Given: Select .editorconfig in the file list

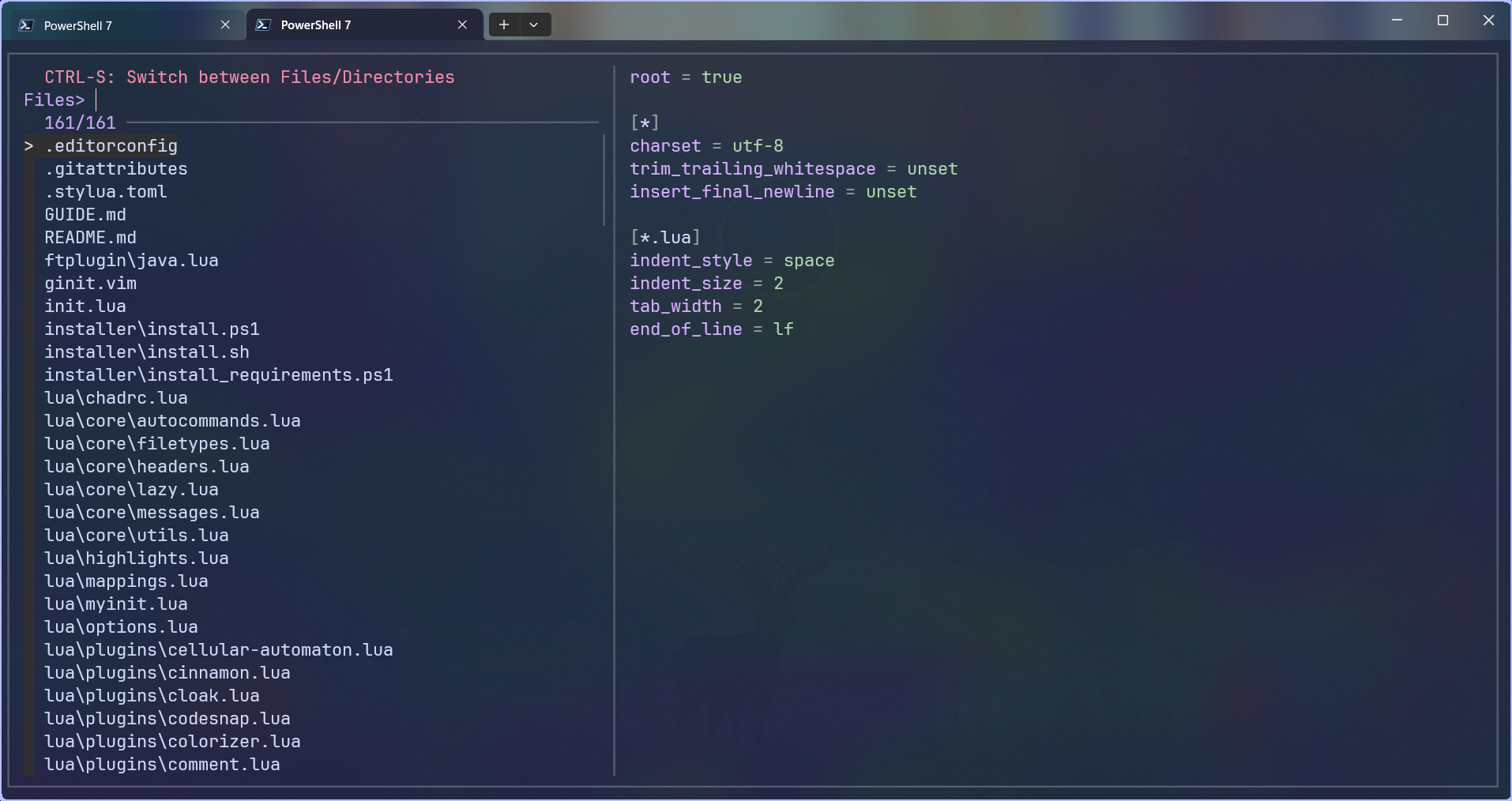Looking at the screenshot, I should click(x=111, y=146).
